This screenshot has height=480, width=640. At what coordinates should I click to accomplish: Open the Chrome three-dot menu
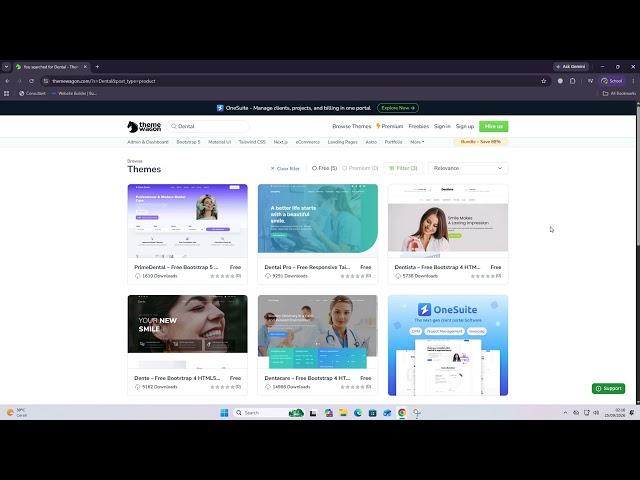pos(633,81)
